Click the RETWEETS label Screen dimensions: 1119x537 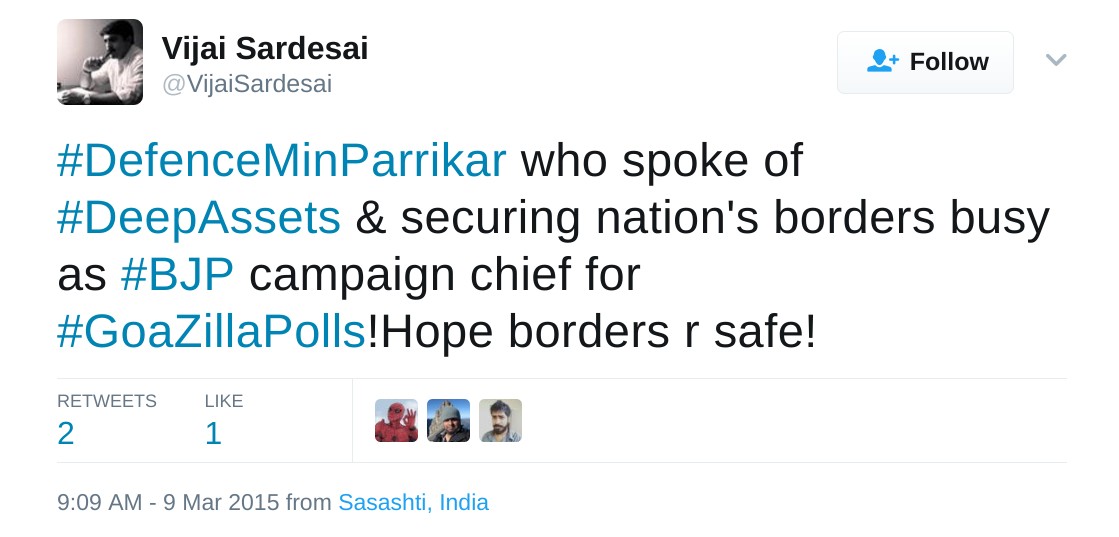107,401
